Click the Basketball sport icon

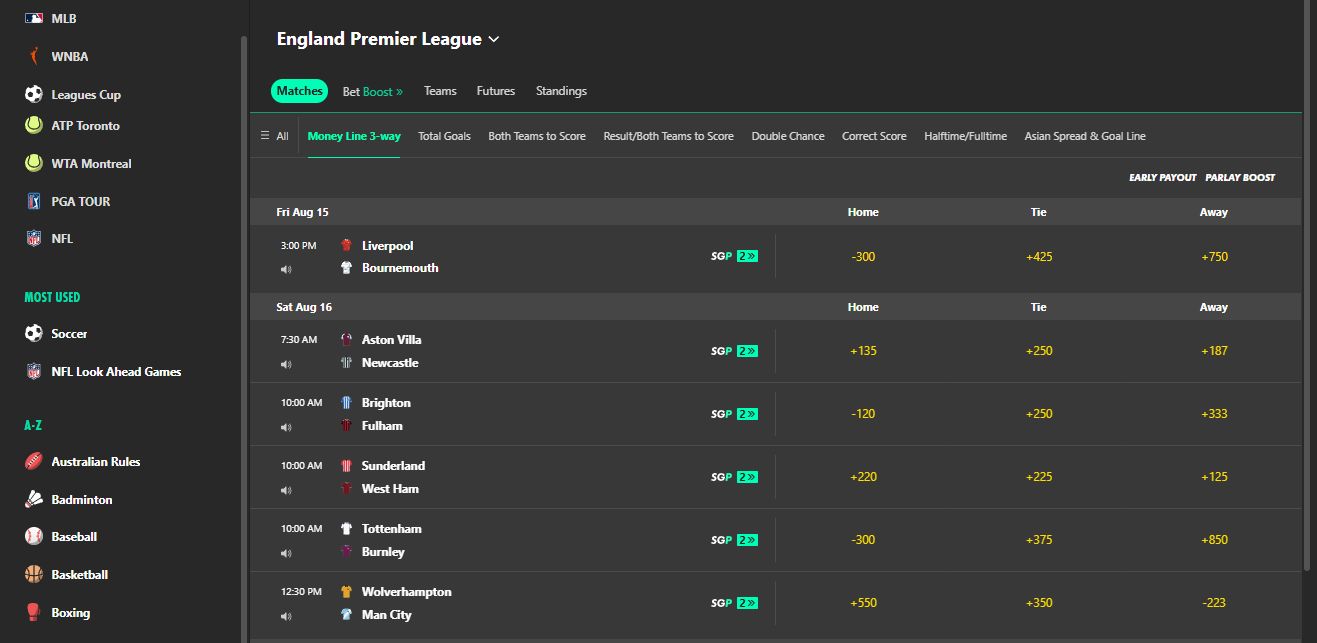[32, 574]
